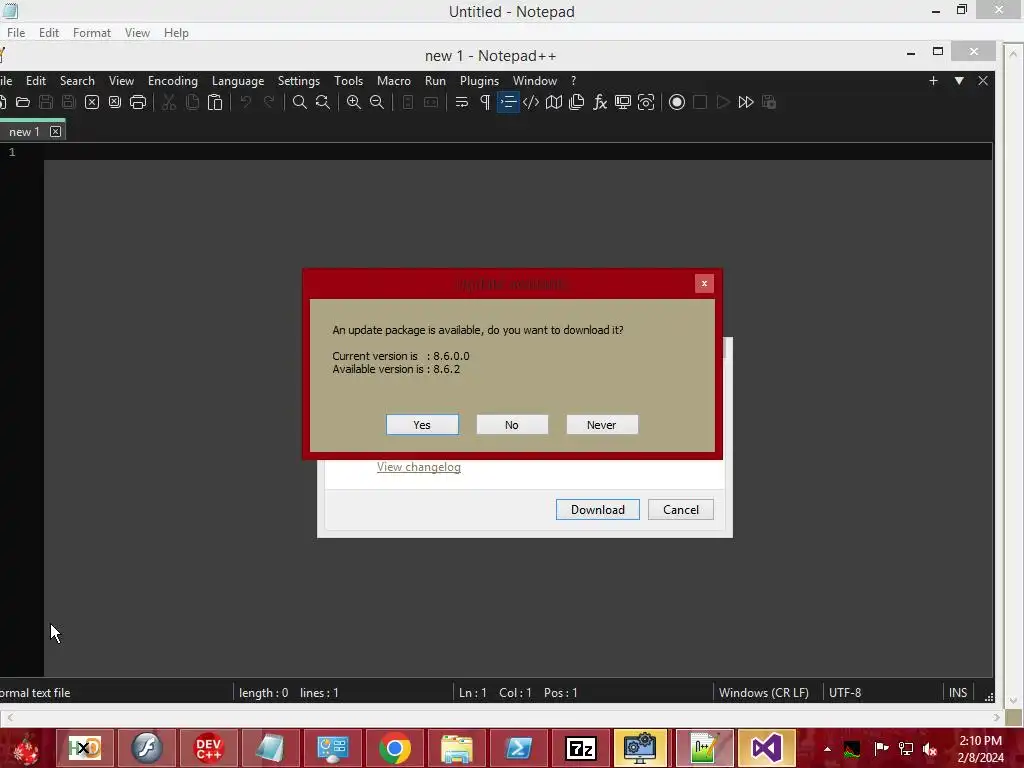Viewport: 1024px width, 768px height.
Task: Close the new 1 tab via its X
Action: click(56, 132)
